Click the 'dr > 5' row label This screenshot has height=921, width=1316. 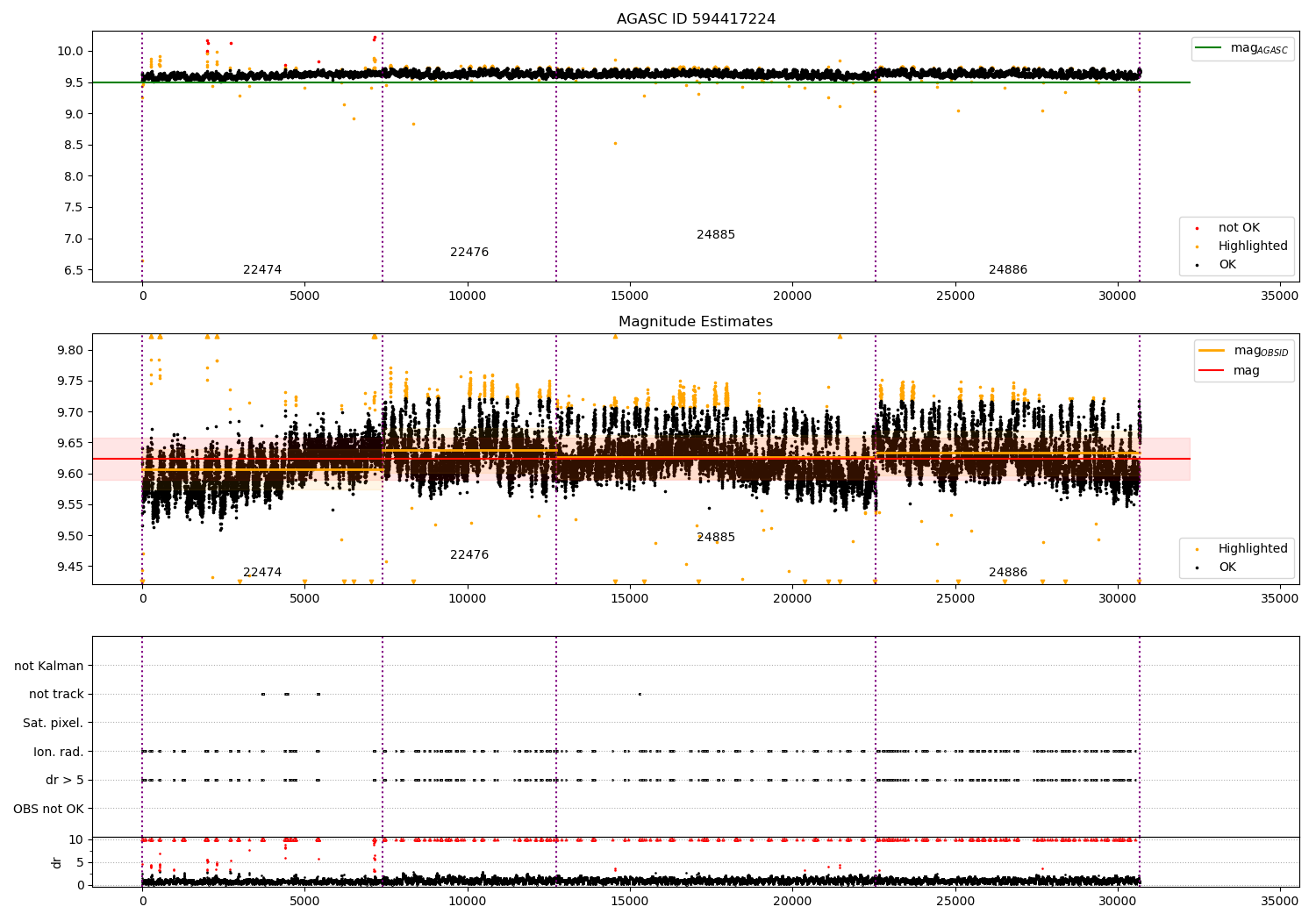coord(65,781)
